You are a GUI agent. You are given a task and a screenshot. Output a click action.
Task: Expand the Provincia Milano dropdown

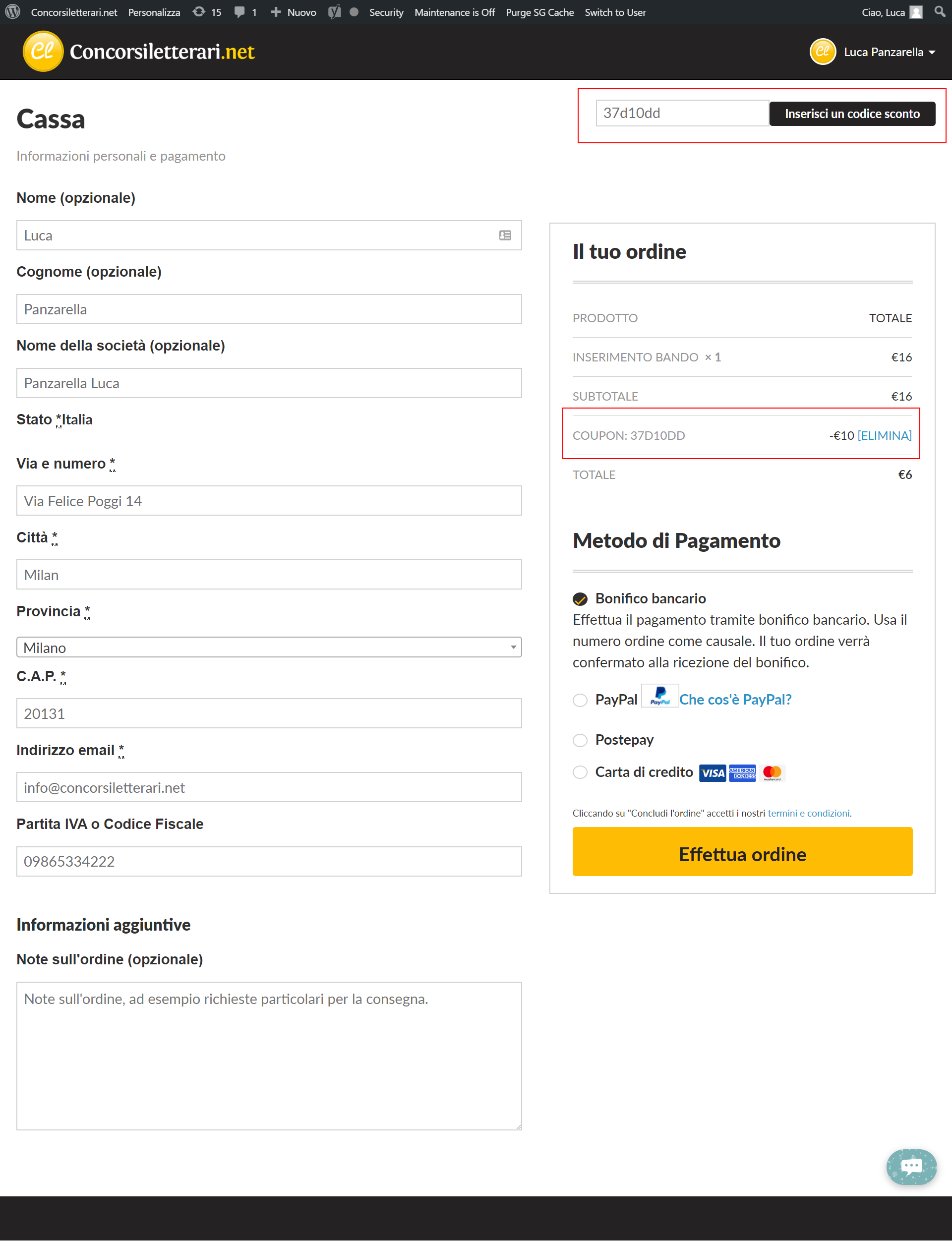pyautogui.click(x=269, y=647)
